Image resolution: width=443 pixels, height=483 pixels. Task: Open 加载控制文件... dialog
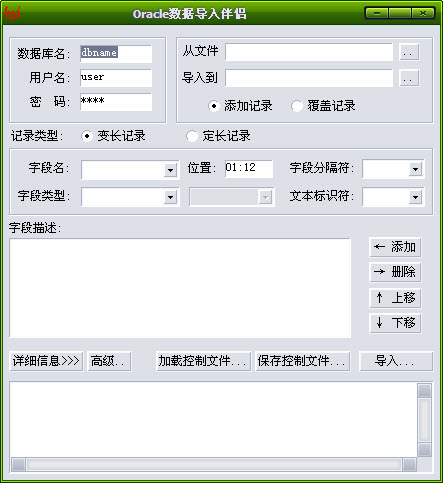pos(203,361)
